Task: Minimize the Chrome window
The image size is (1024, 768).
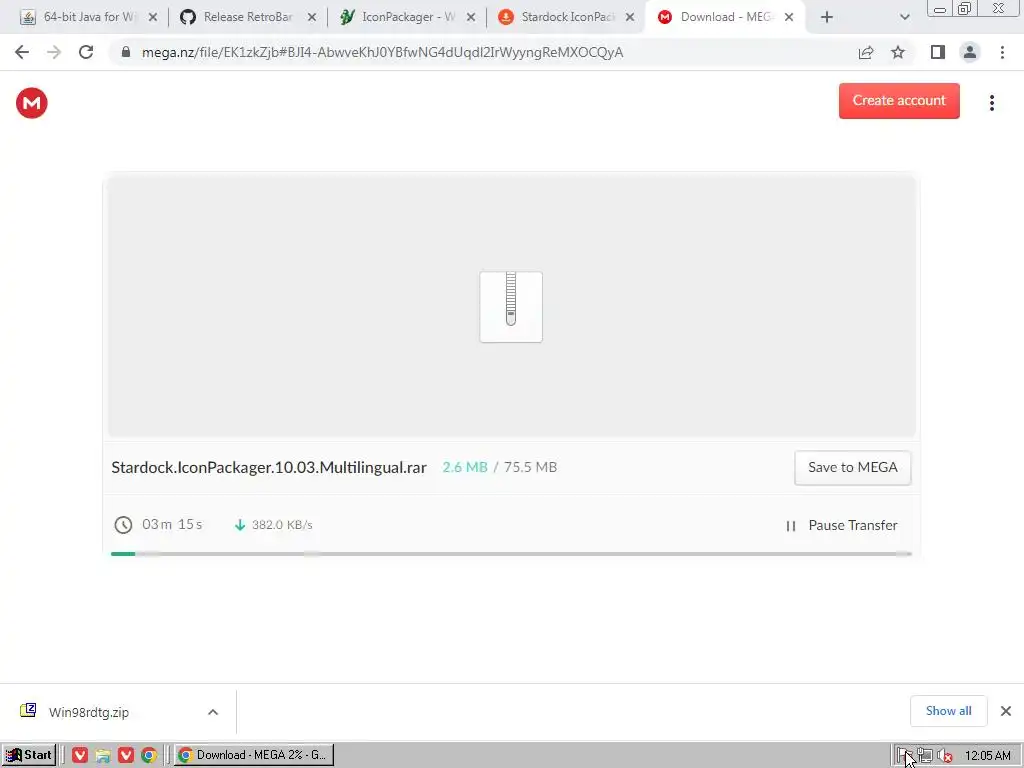Action: coord(940,8)
